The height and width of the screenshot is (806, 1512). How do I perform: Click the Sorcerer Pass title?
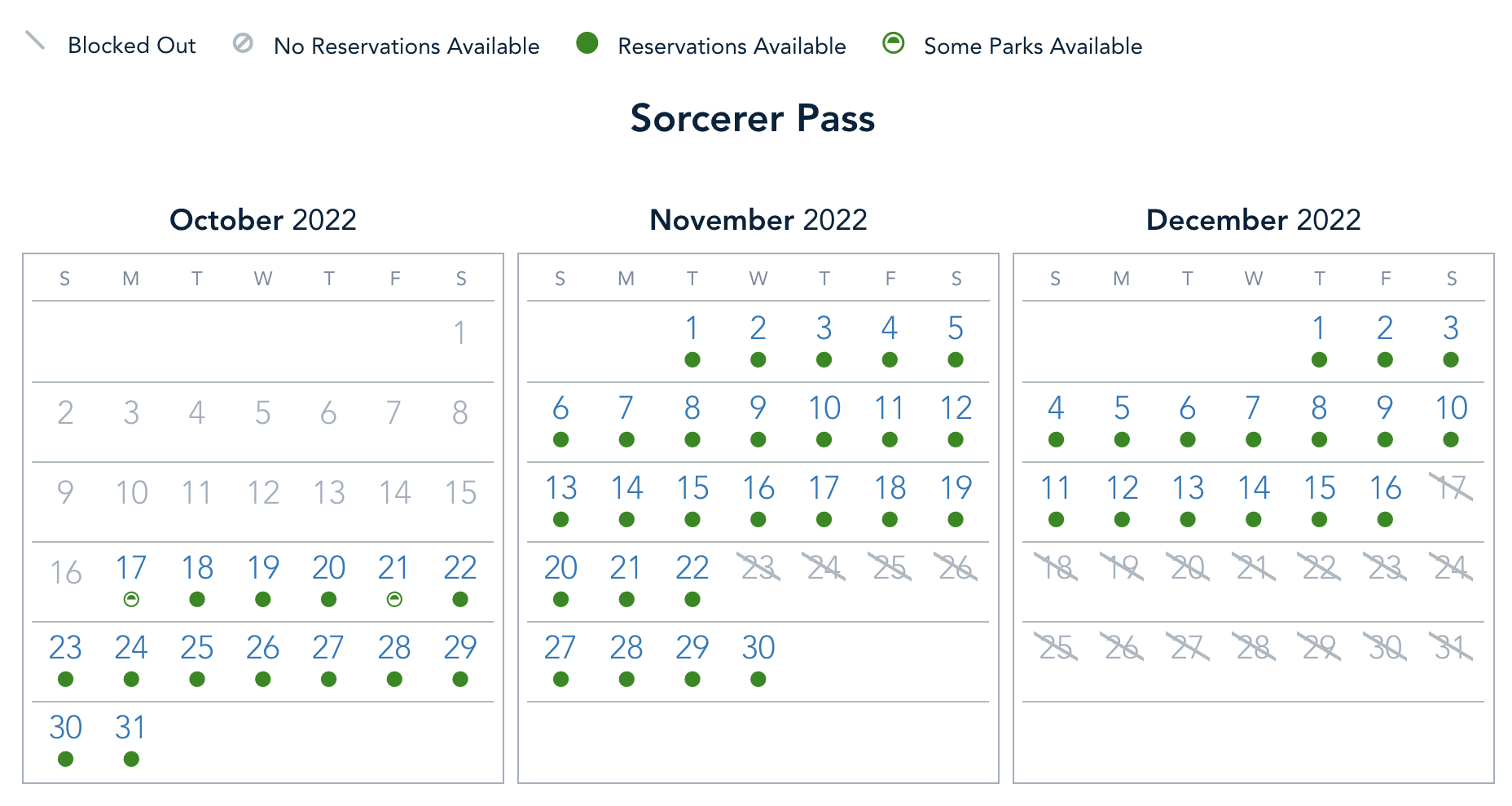click(753, 119)
